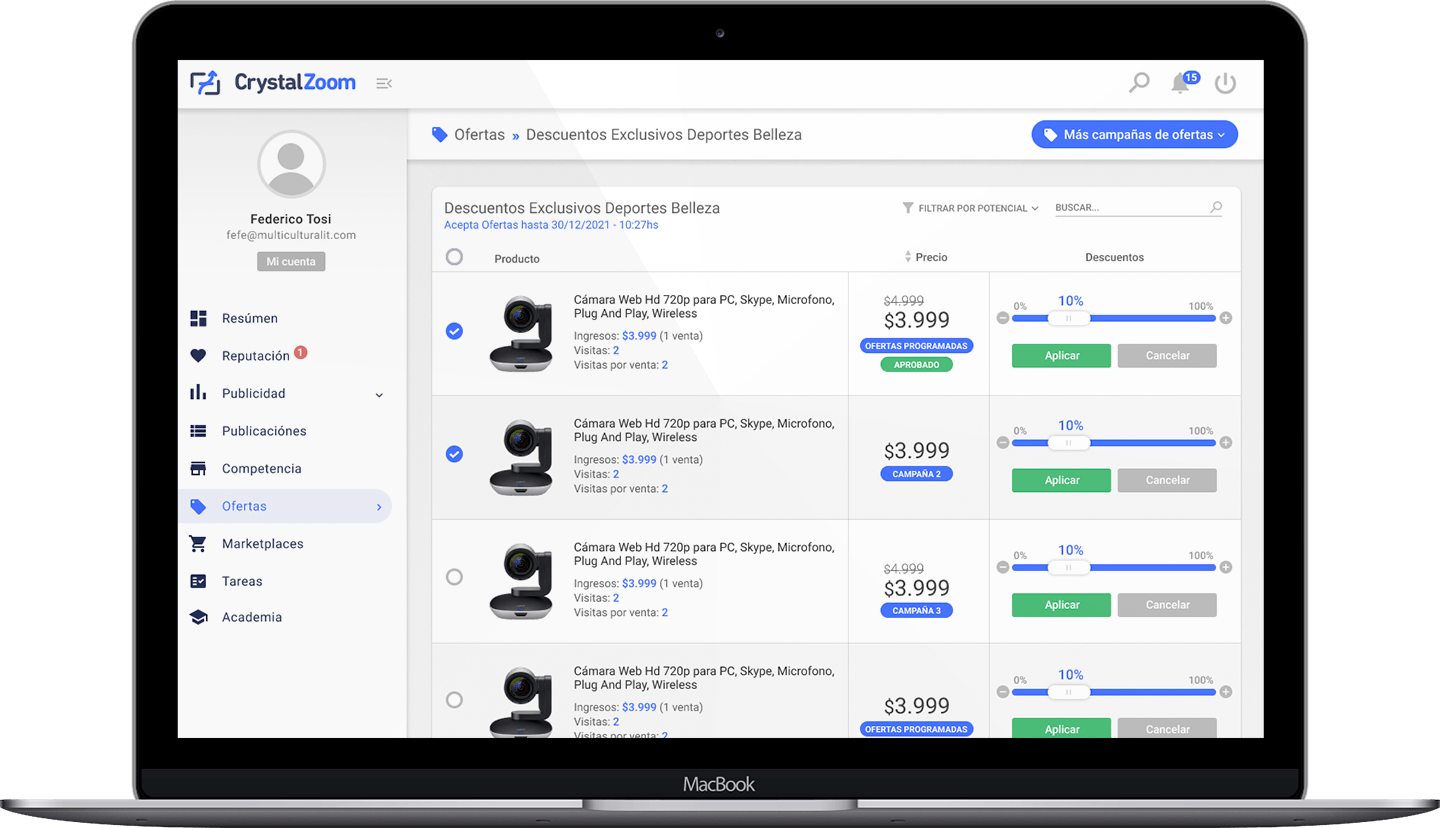Open the Más campañas de ofertas dropdown
The width and height of the screenshot is (1440, 828).
click(x=1134, y=135)
